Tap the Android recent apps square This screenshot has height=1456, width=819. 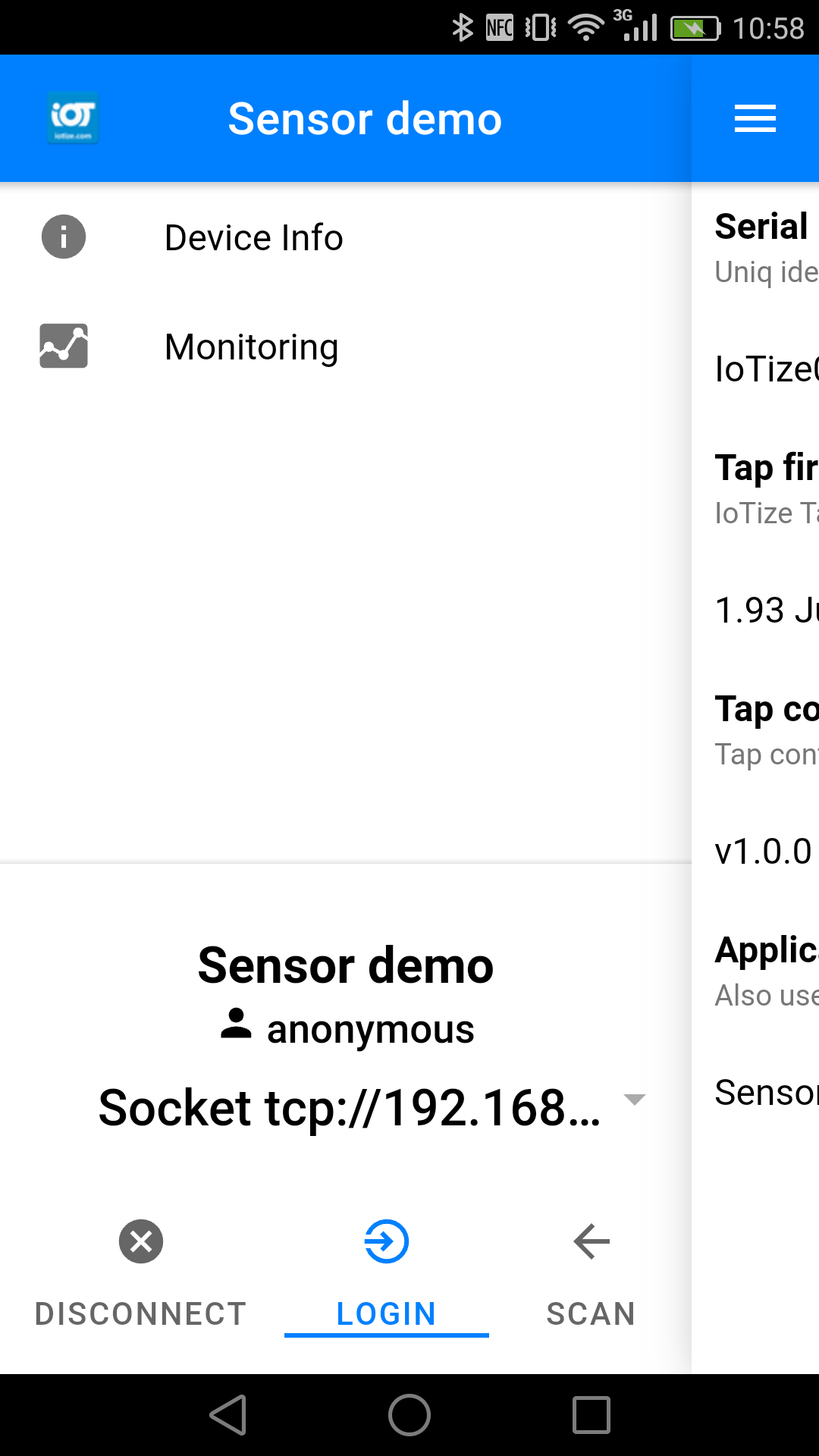click(x=591, y=1415)
